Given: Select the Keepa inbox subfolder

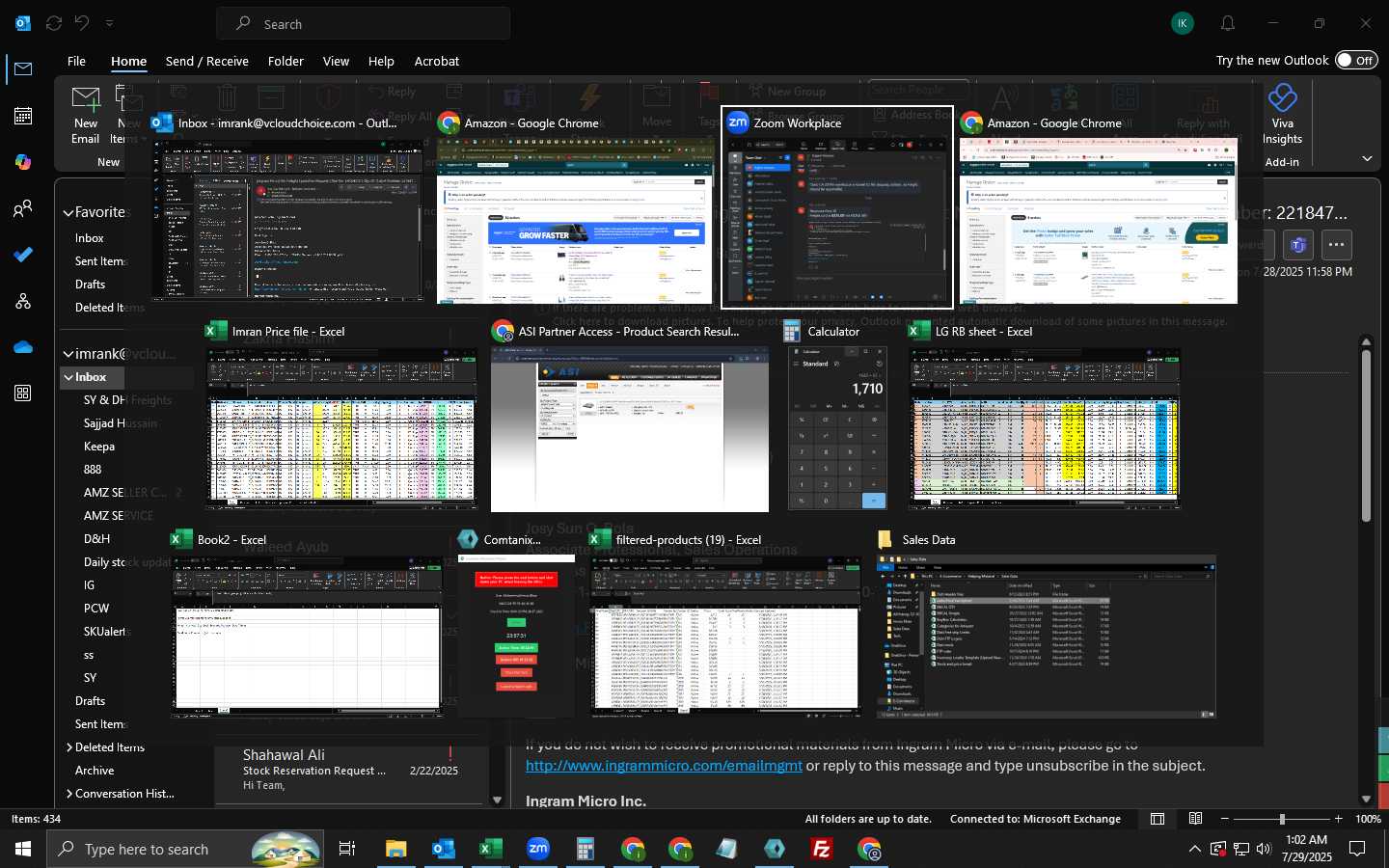Looking at the screenshot, I should click(99, 447).
